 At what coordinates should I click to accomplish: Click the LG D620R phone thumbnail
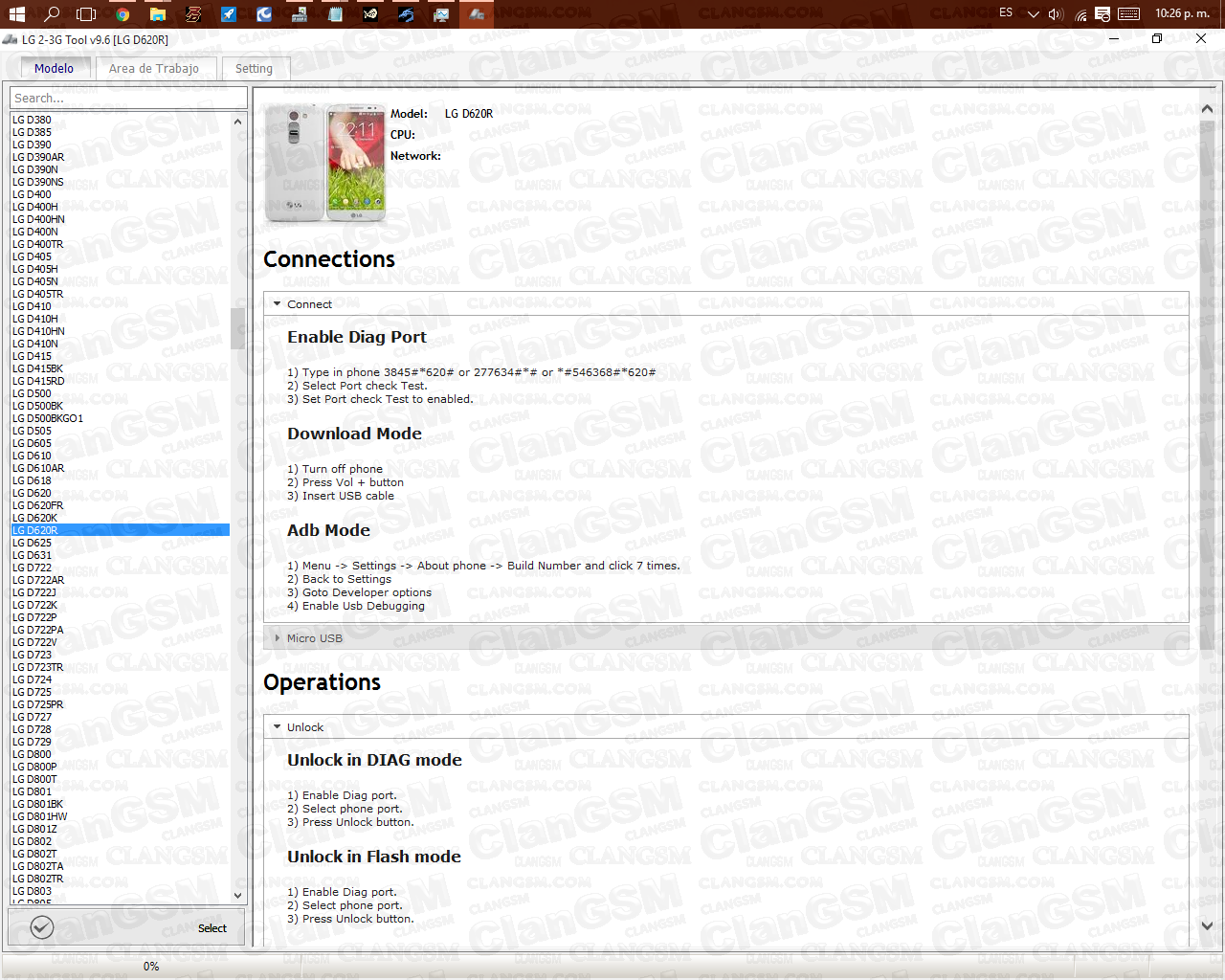point(325,164)
